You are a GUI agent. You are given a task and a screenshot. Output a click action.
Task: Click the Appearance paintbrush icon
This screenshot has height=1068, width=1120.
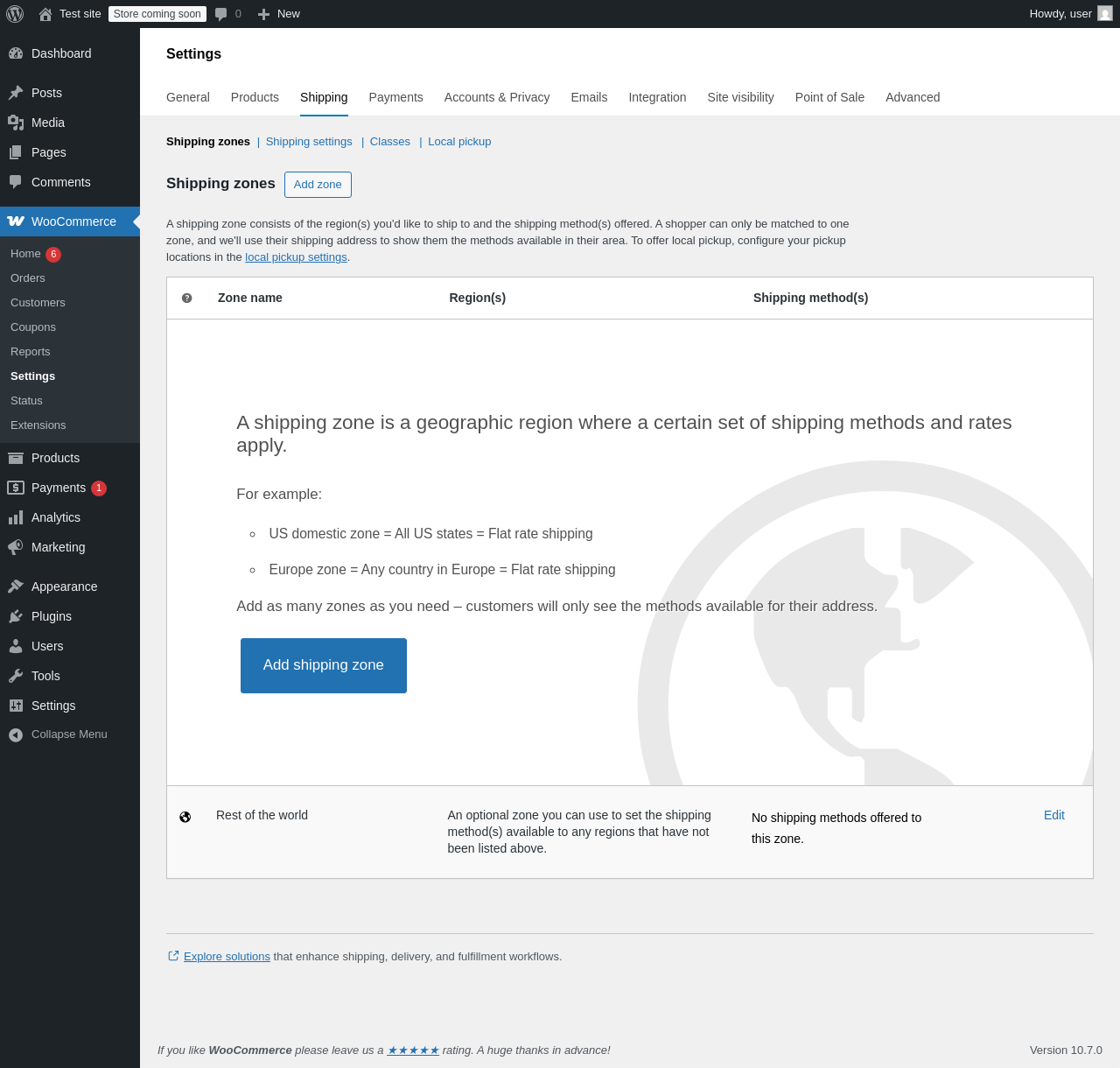[16, 587]
